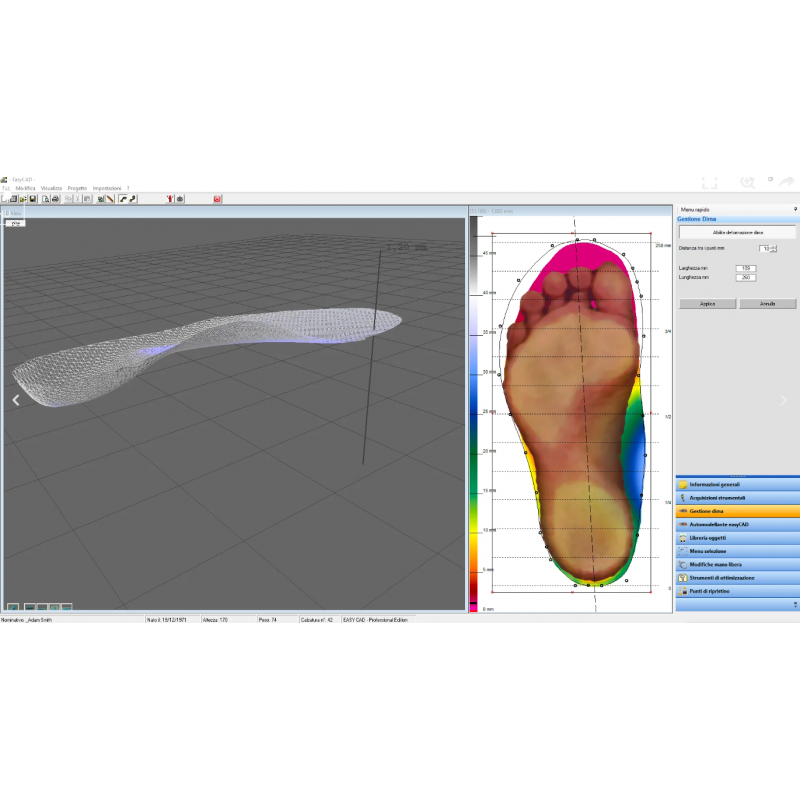Click the Cut scissors toolbar icon
This screenshot has height=800, width=800.
[78, 199]
